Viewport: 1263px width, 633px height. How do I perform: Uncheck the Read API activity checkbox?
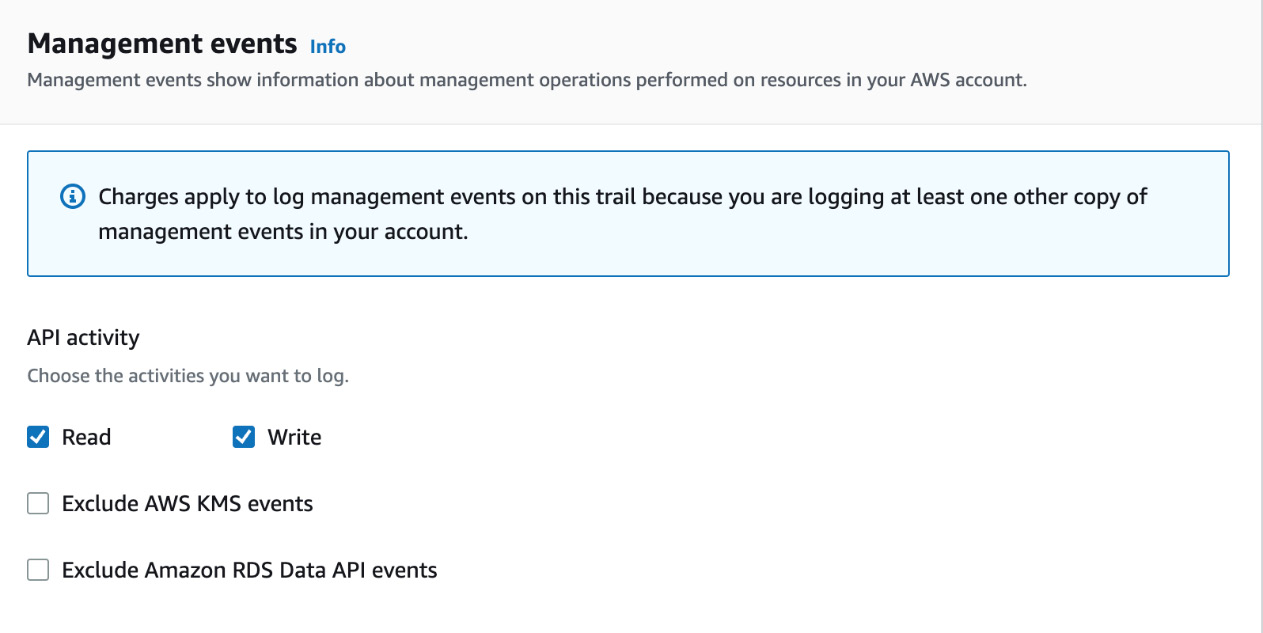pos(38,437)
